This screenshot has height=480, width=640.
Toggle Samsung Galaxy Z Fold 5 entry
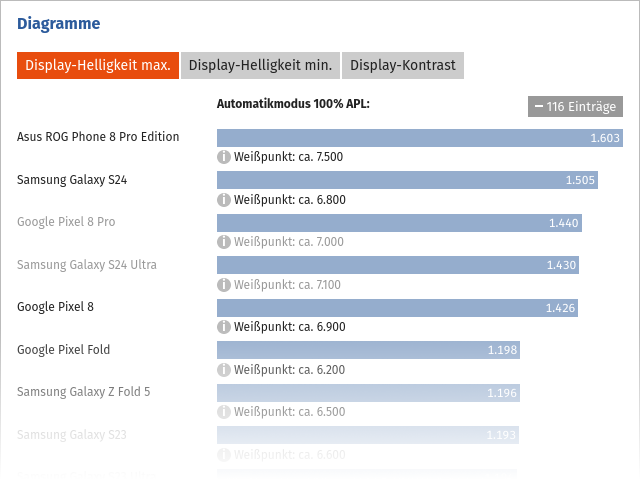84,392
